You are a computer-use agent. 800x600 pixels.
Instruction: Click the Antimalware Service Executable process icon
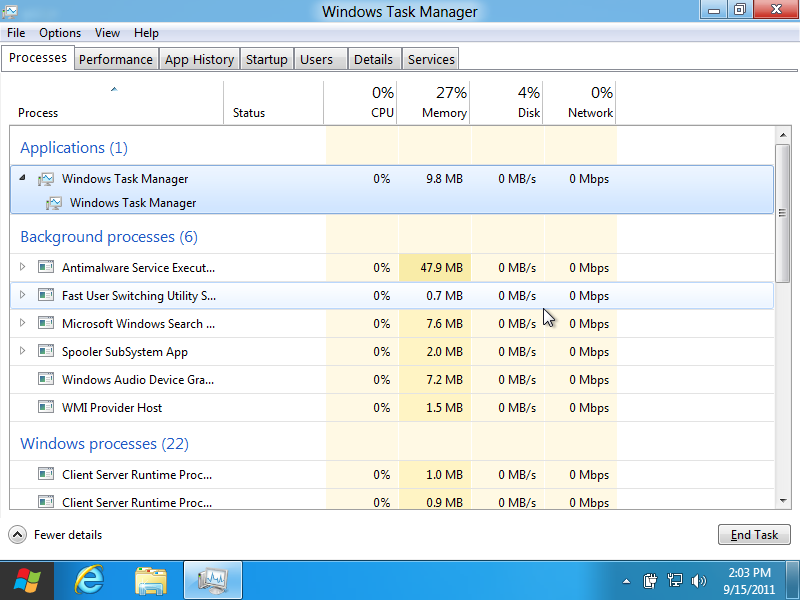tap(45, 268)
